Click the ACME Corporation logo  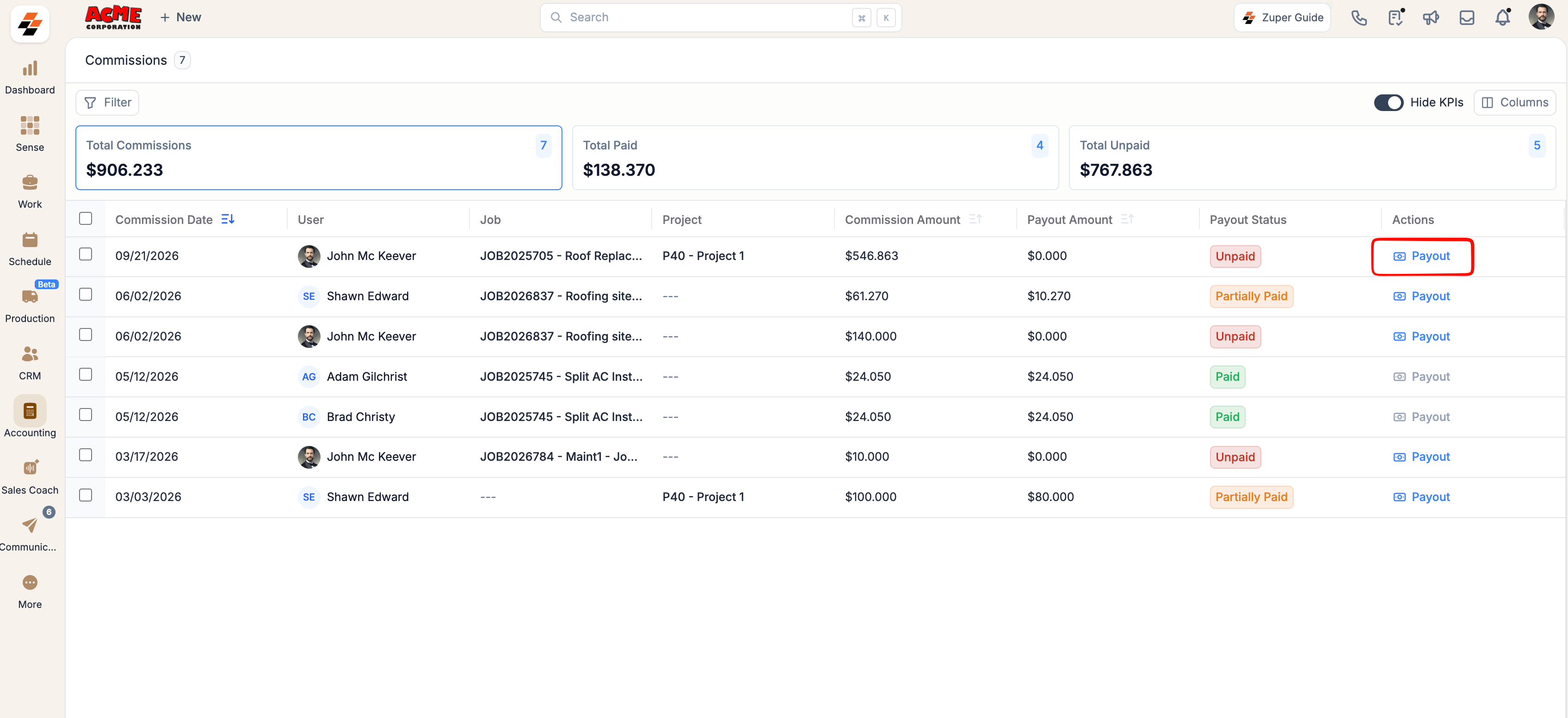[x=113, y=17]
